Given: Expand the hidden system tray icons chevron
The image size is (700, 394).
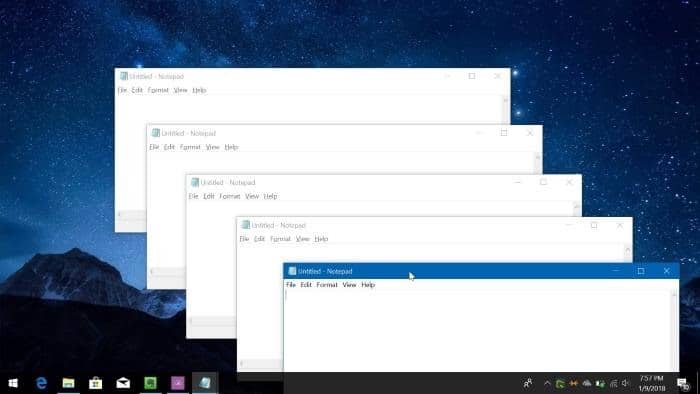Looking at the screenshot, I should pos(547,383).
